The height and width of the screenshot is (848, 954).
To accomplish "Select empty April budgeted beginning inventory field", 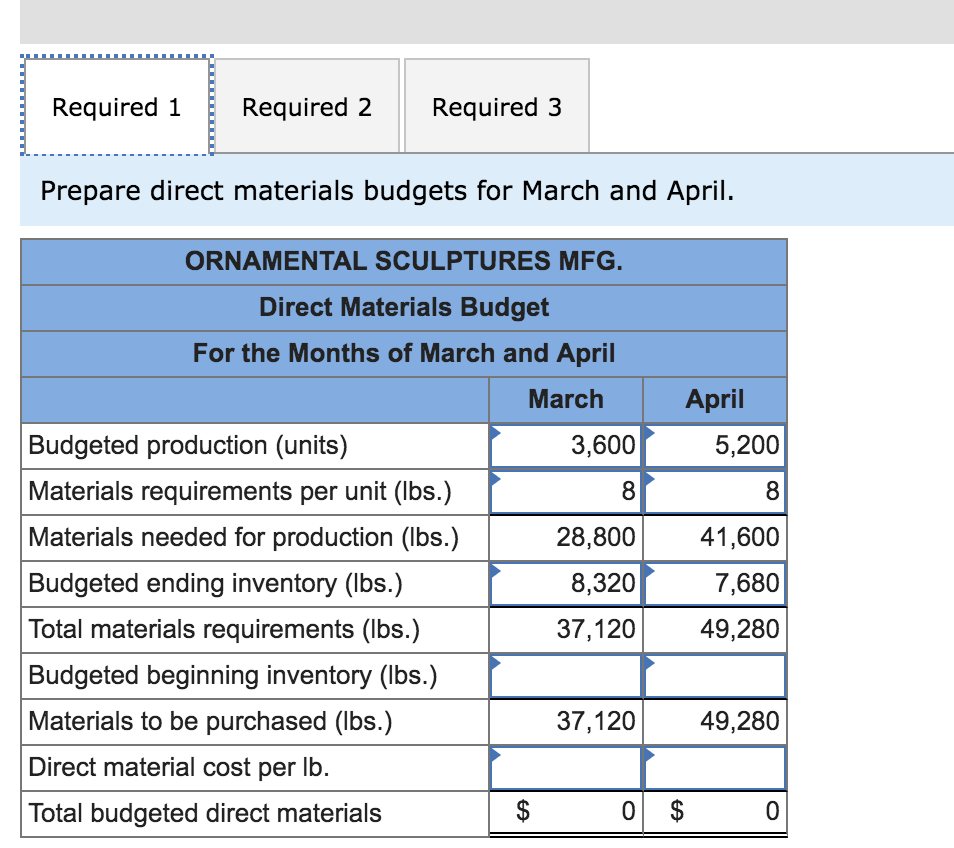I will [x=716, y=675].
